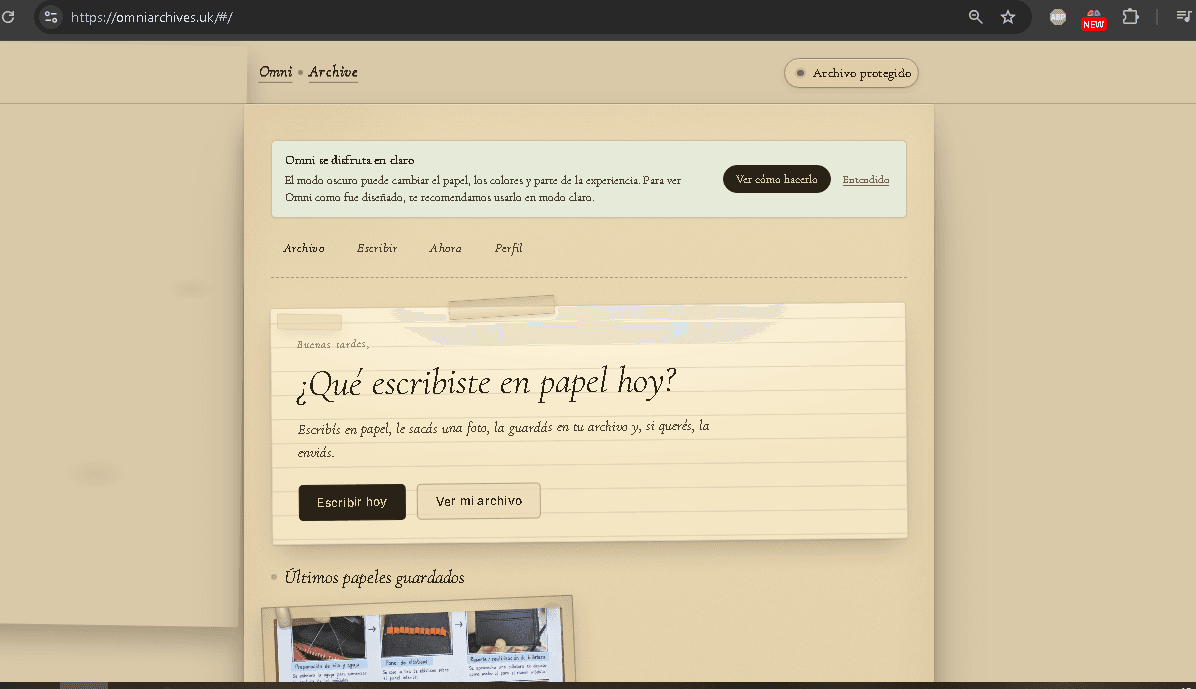This screenshot has width=1196, height=689.
Task: Open the media control icon in the browser toolbar
Action: click(1184, 16)
